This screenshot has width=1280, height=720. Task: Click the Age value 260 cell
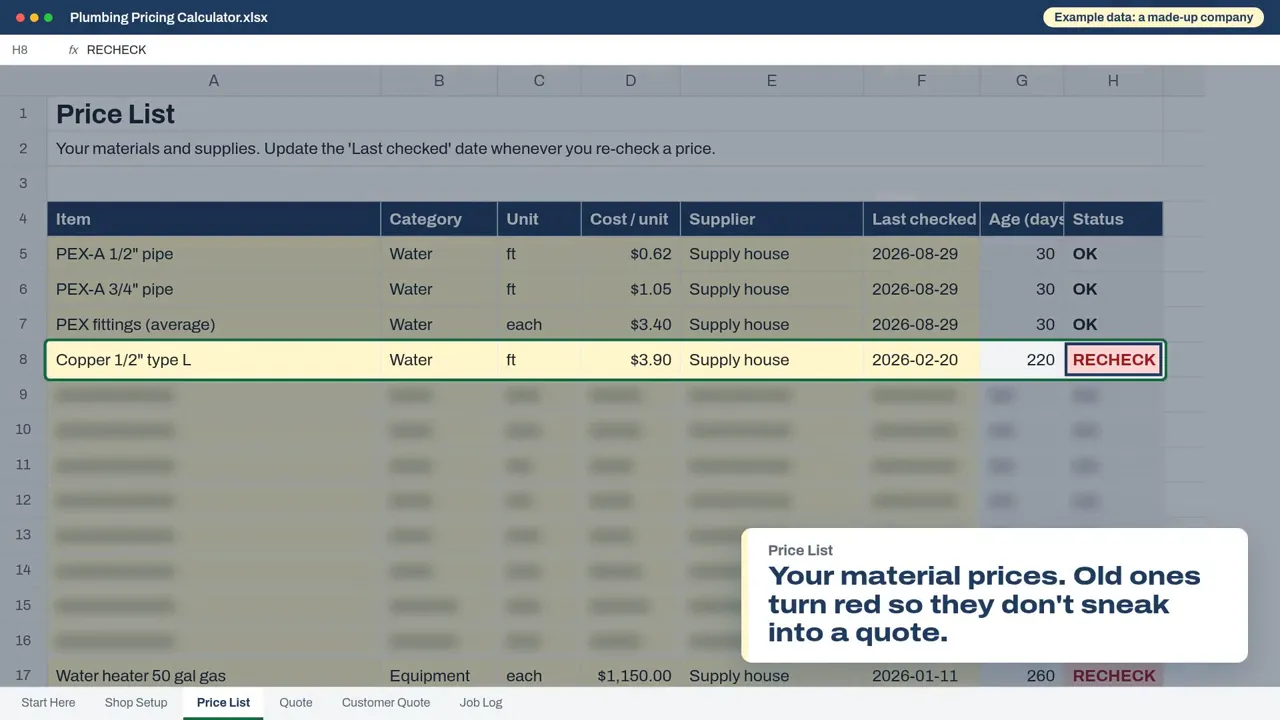pos(1022,676)
